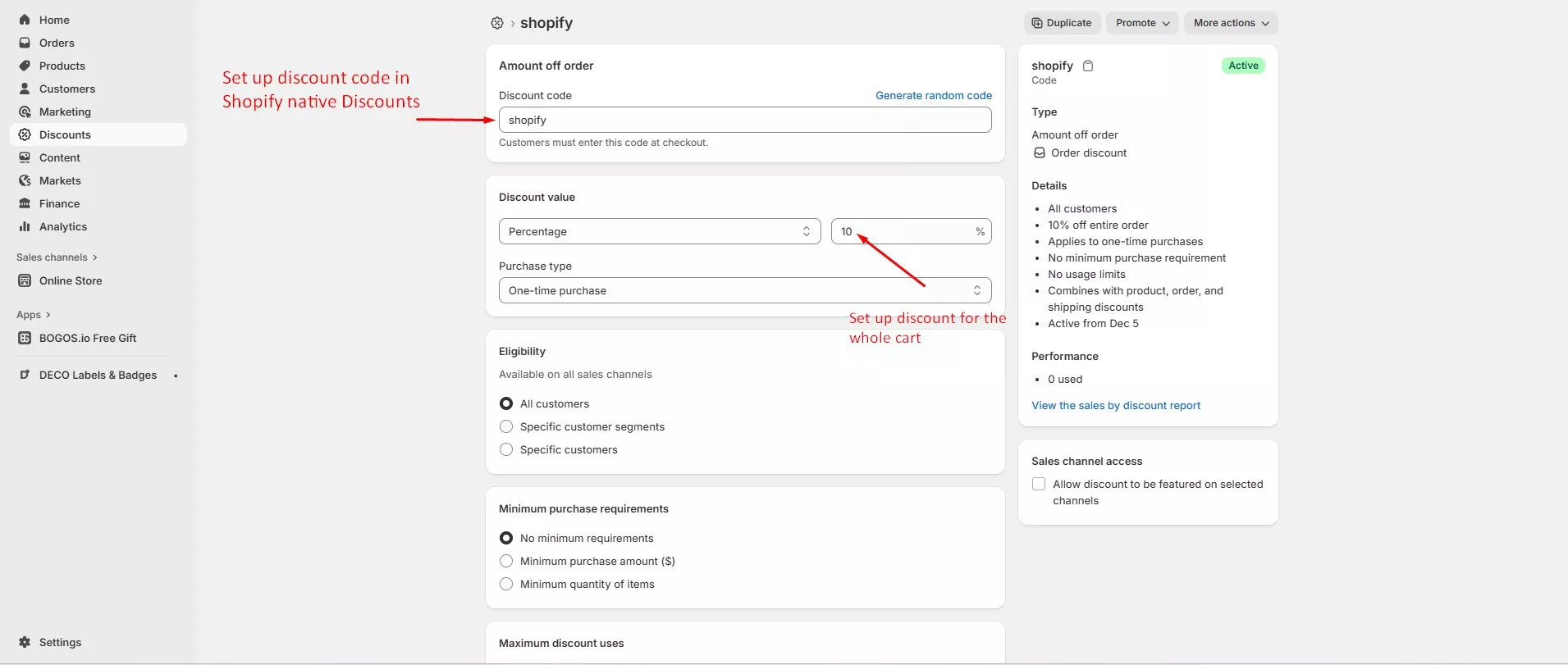Select the Specific customer segments radio button

(505, 426)
